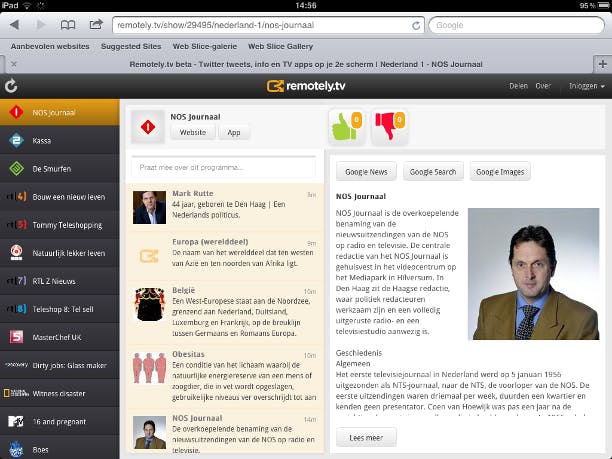The width and height of the screenshot is (612, 459).
Task: Open Google Search button
Action: pyautogui.click(x=433, y=172)
